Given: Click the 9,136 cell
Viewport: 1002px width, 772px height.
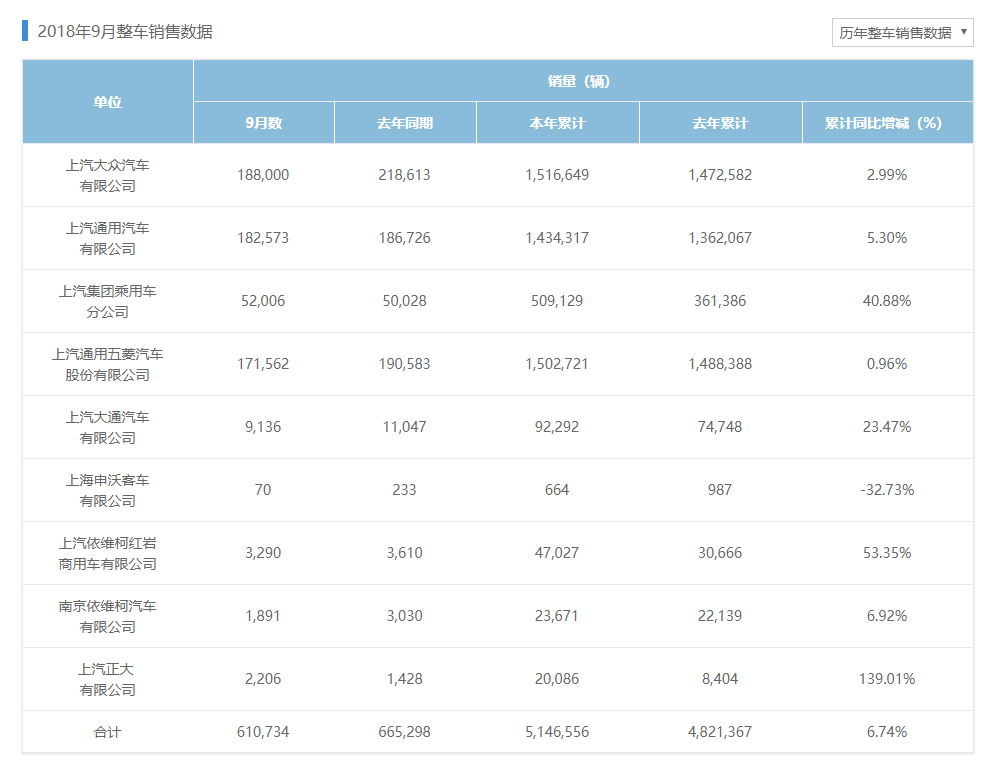Looking at the screenshot, I should click(263, 428).
